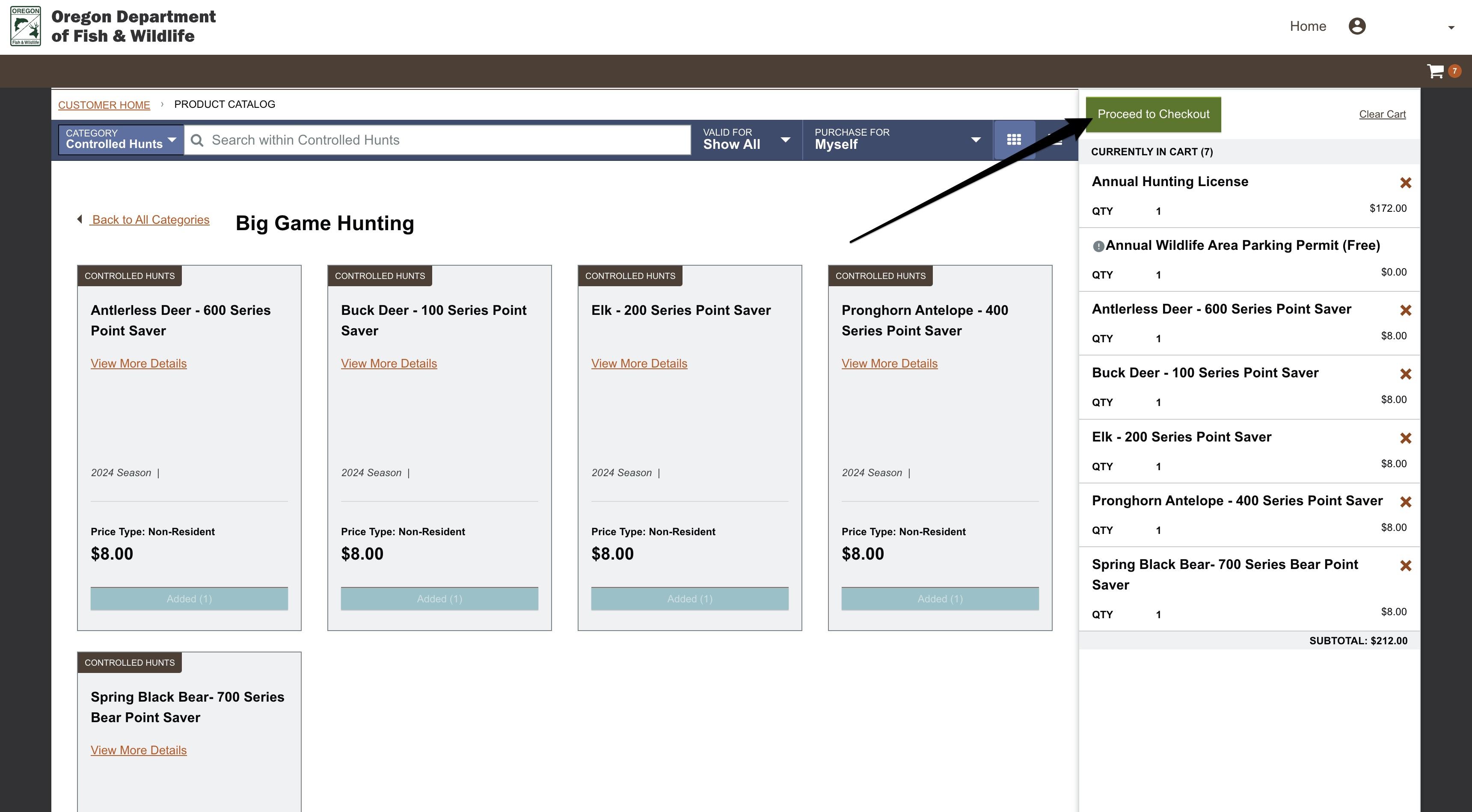The width and height of the screenshot is (1472, 812).
Task: Switch to grid view layout
Action: [1014, 139]
